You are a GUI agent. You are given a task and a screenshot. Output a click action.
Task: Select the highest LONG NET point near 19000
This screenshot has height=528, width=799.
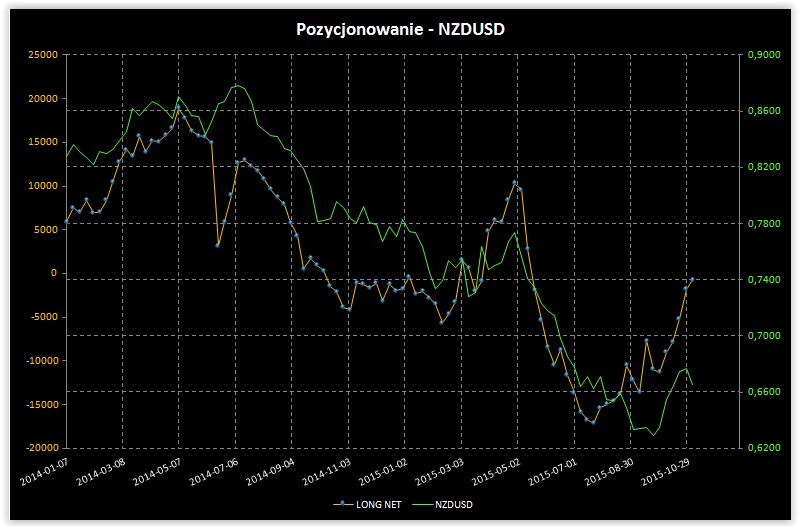coord(178,107)
